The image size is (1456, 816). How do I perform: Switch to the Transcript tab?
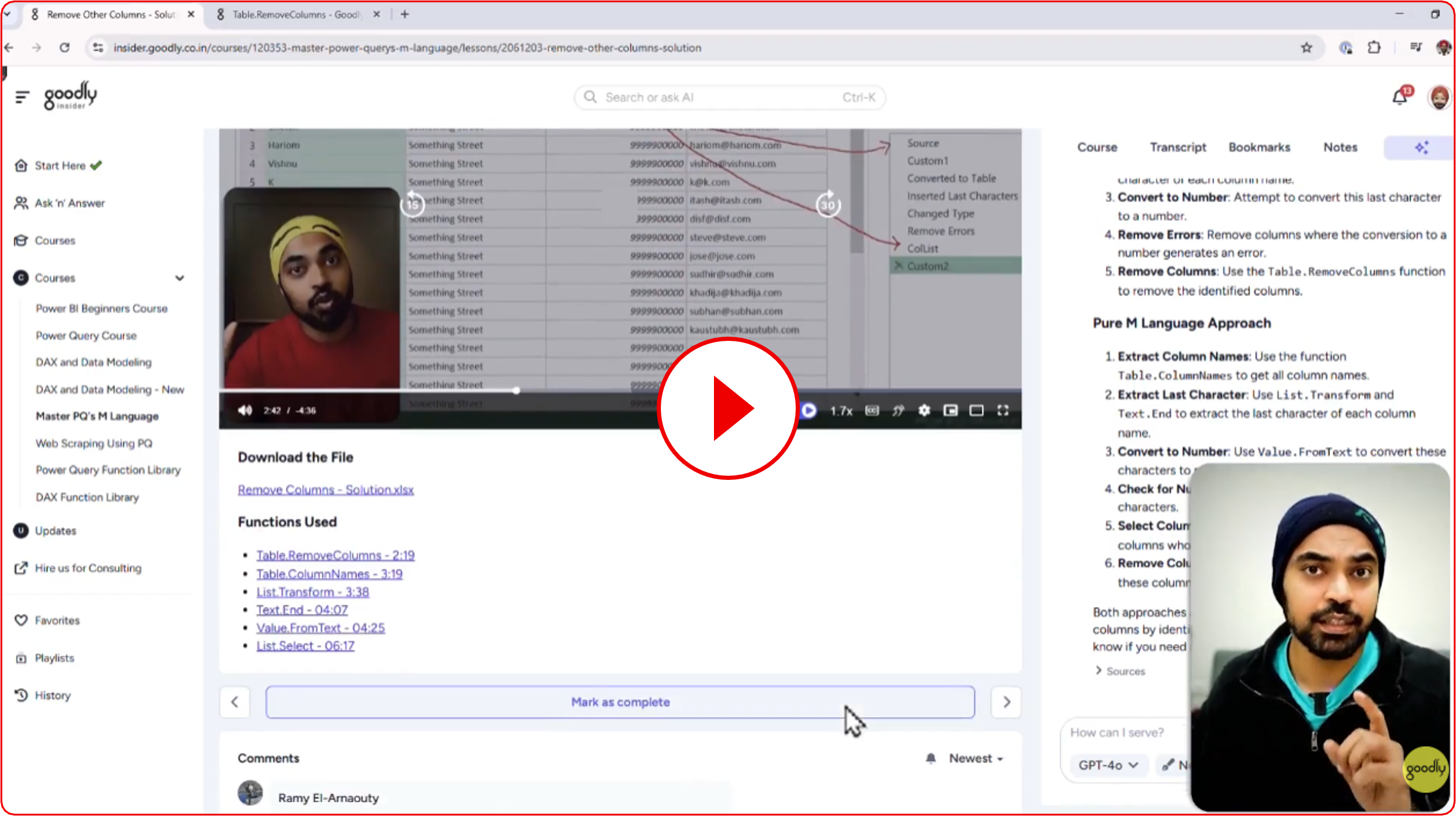point(1178,147)
